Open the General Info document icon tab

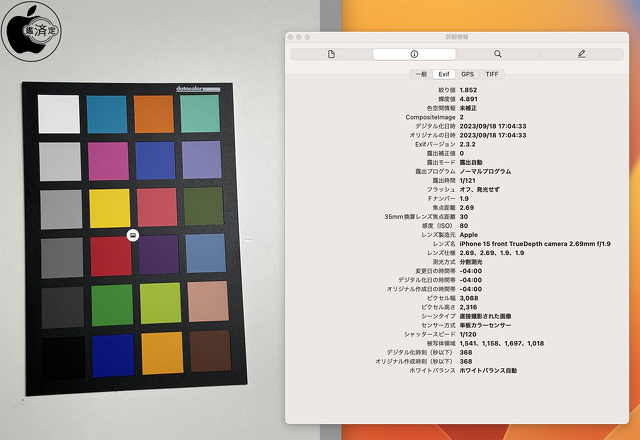(x=331, y=54)
